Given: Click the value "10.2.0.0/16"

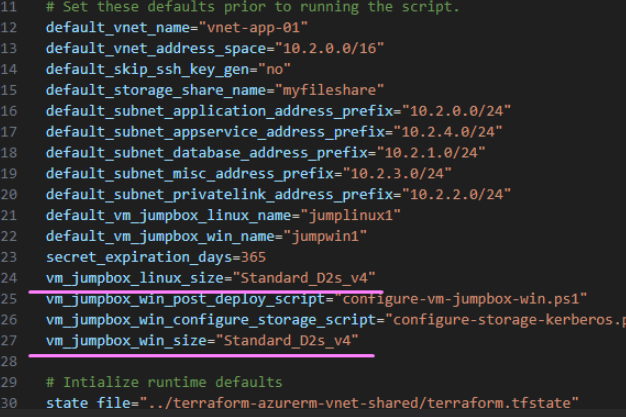Looking at the screenshot, I should click(x=329, y=48).
